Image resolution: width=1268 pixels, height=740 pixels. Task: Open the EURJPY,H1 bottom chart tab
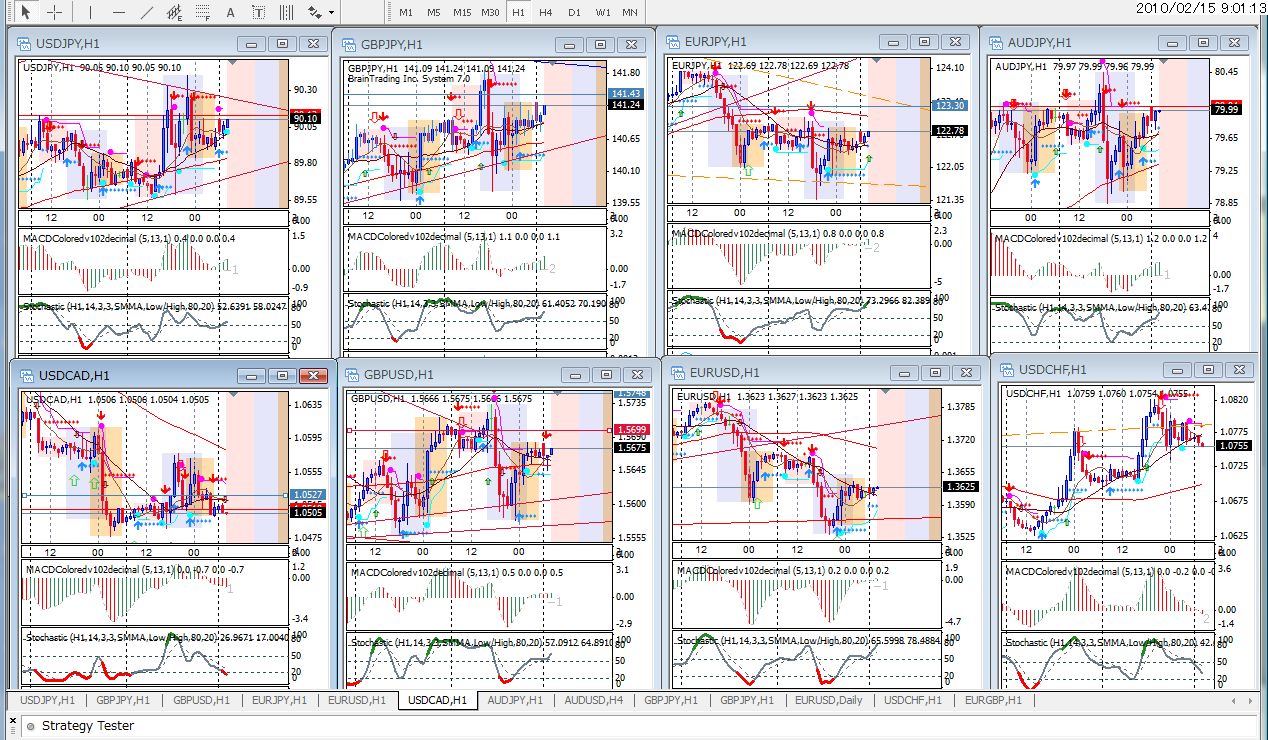click(x=279, y=700)
